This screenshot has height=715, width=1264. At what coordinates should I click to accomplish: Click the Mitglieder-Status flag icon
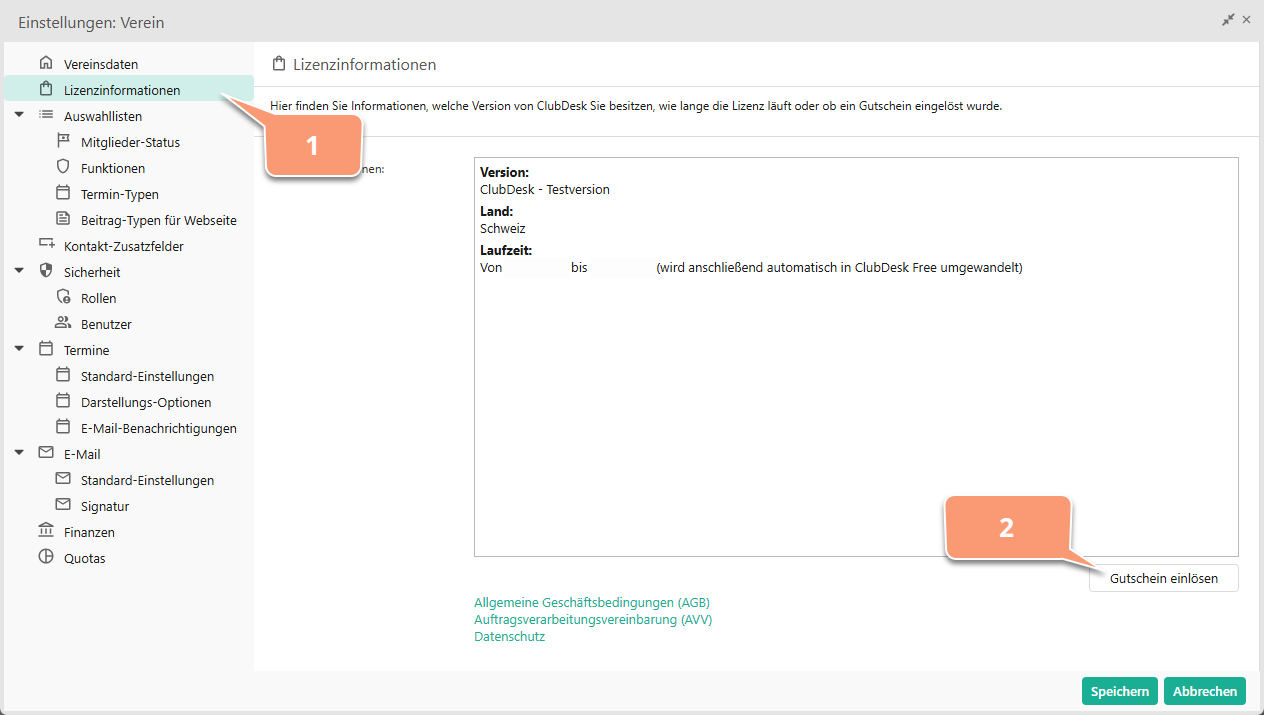[x=63, y=141]
